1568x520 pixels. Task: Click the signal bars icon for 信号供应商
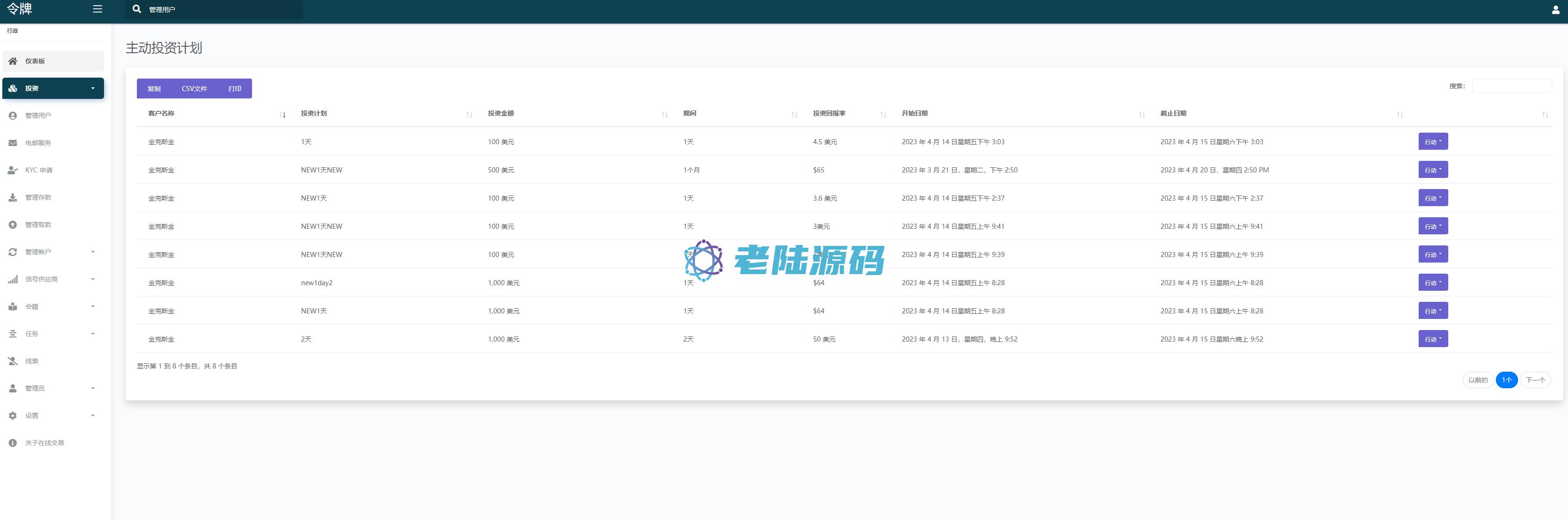13,279
